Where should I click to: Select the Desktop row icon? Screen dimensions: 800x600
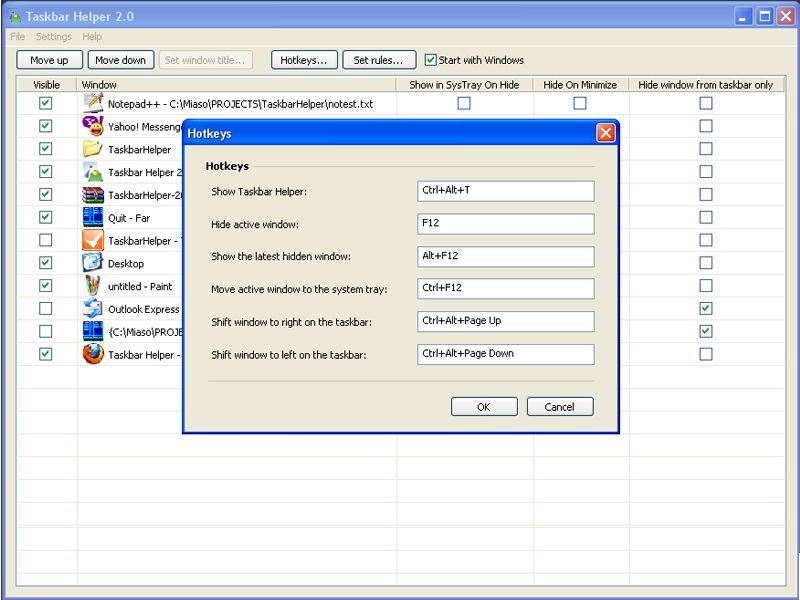click(93, 263)
